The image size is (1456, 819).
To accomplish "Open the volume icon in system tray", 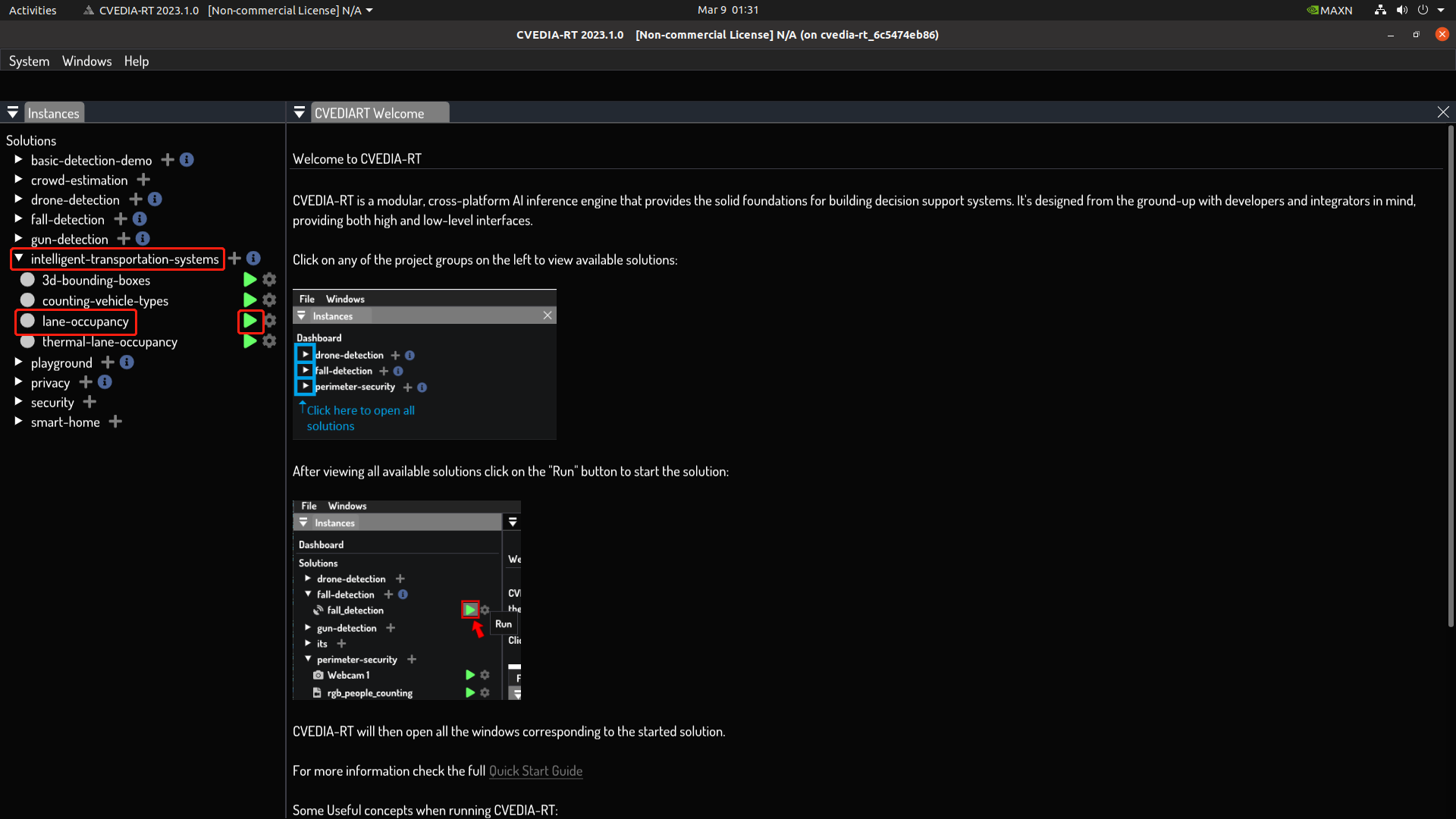I will tap(1401, 10).
